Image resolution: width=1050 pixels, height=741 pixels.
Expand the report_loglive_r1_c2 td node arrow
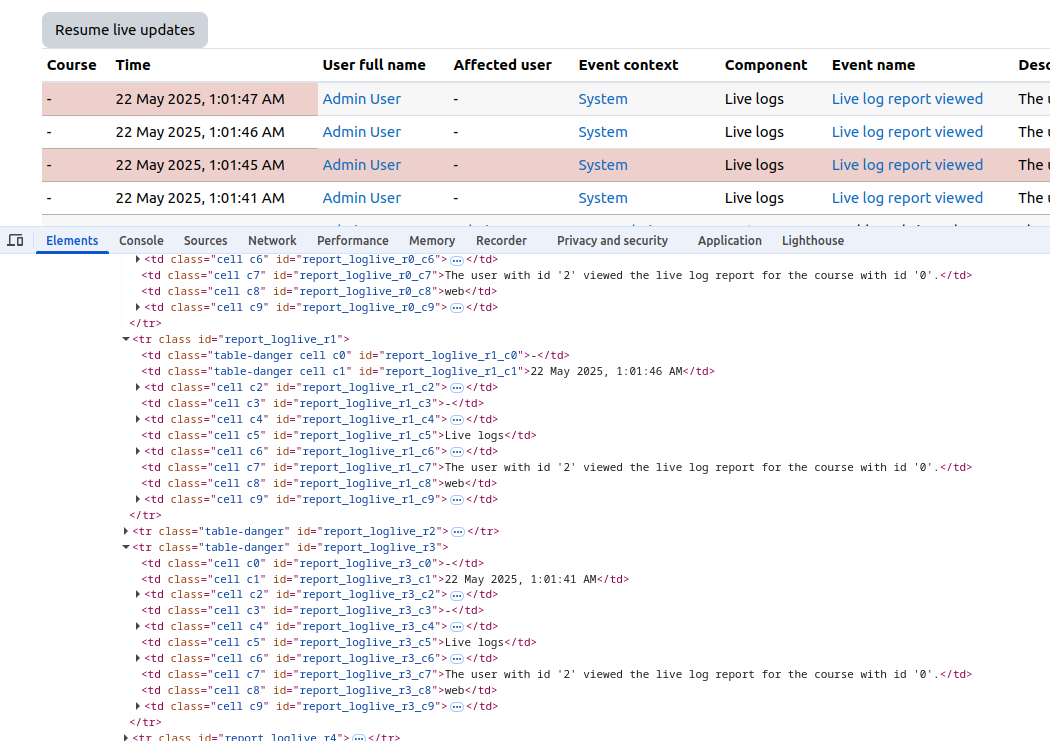(138, 387)
